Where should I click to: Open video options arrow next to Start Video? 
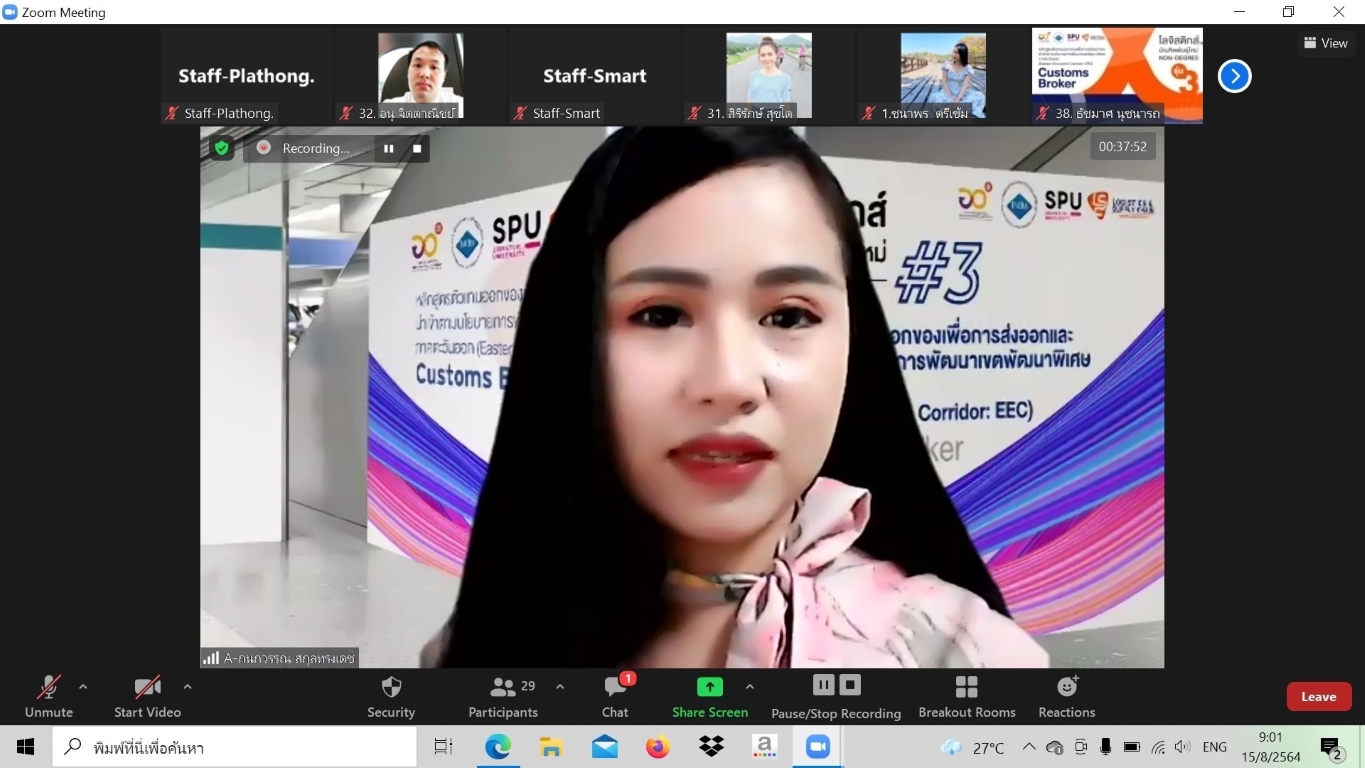click(x=187, y=687)
